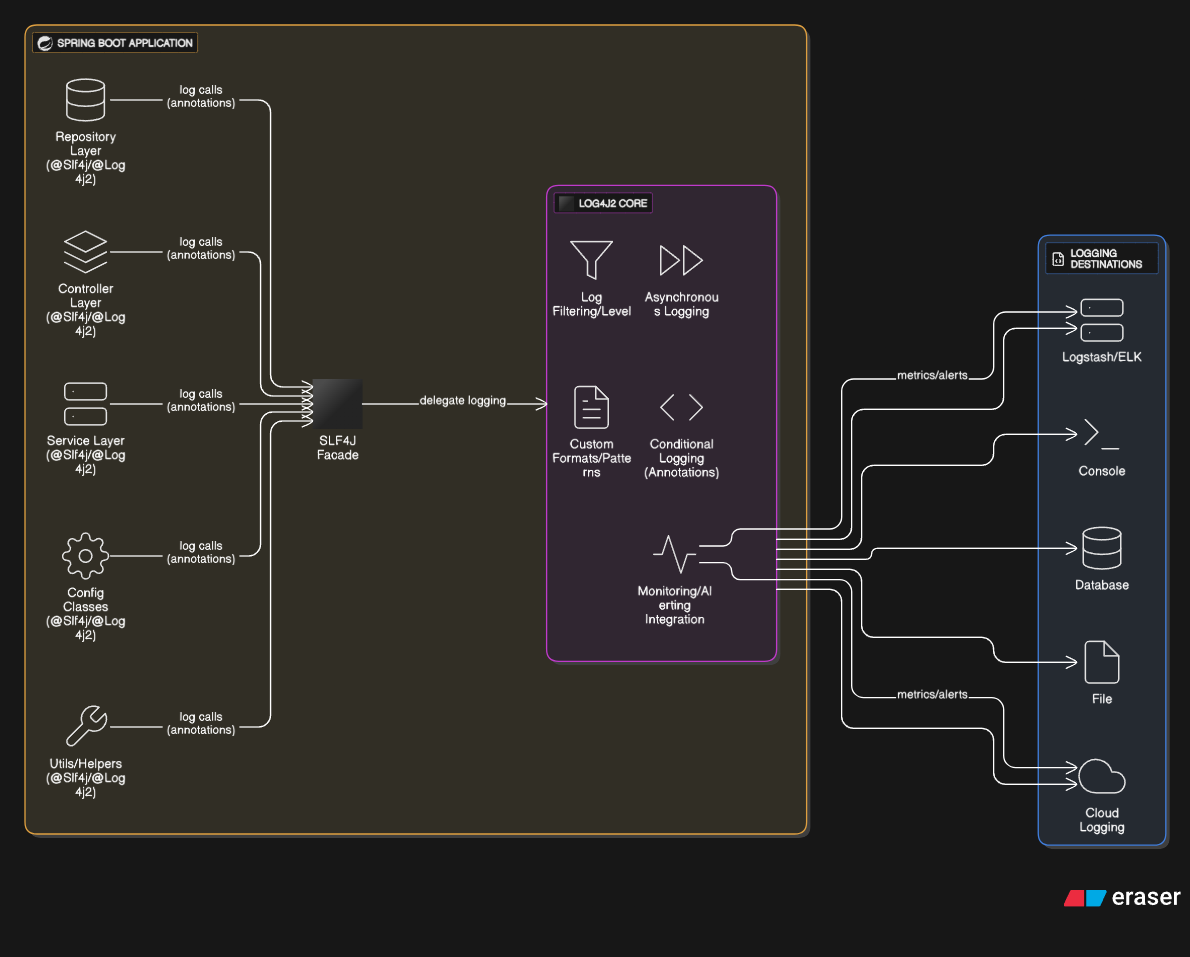The height and width of the screenshot is (957, 1190).
Task: Click the Spring Boot Application group label
Action: point(115,43)
